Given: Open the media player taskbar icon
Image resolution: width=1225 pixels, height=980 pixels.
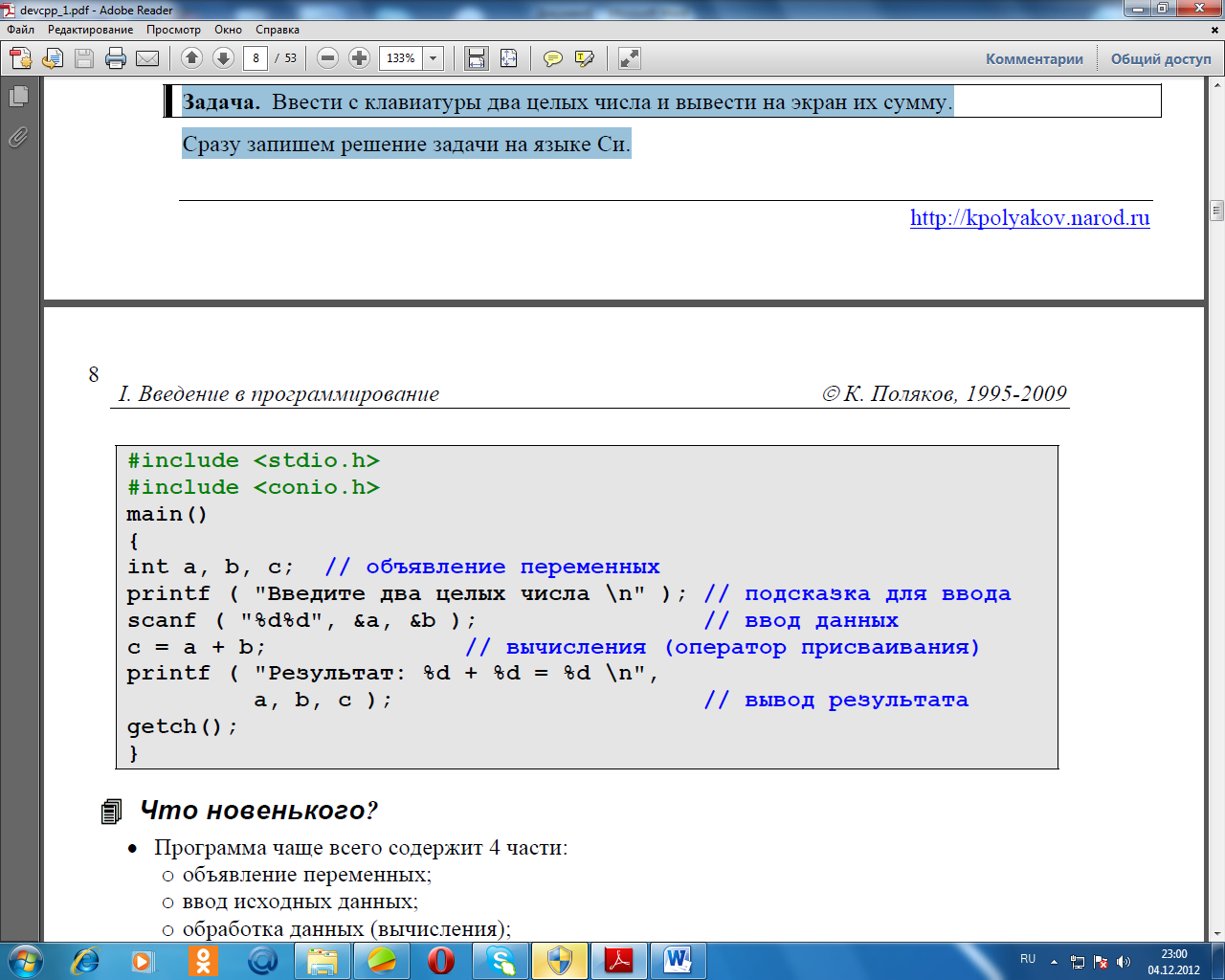Looking at the screenshot, I should point(144,960).
